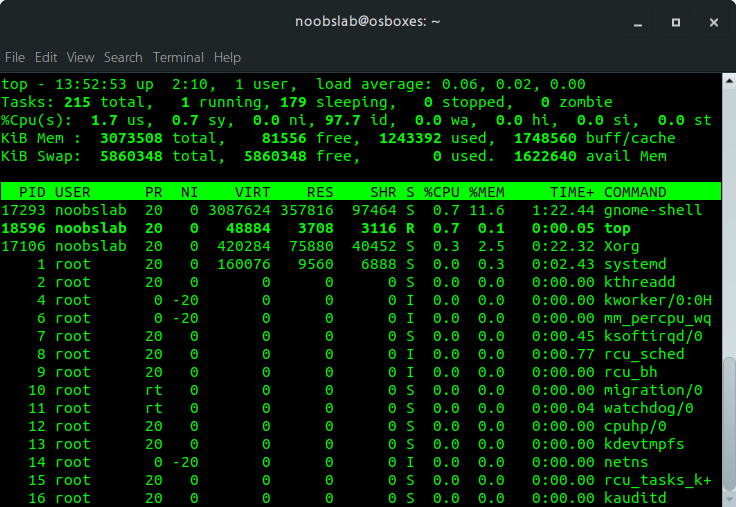Image resolution: width=736 pixels, height=507 pixels.
Task: Click the 3073508 total memory value
Action: (131, 138)
